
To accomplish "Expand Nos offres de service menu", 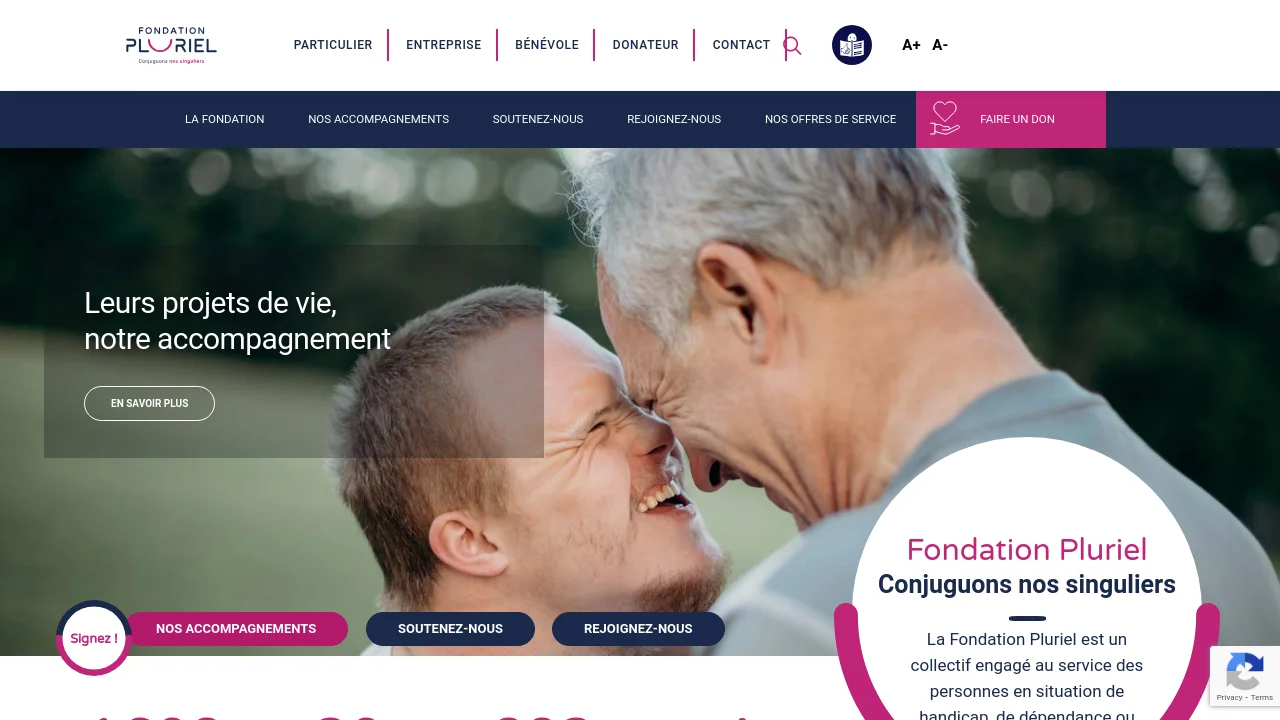I will (830, 119).
